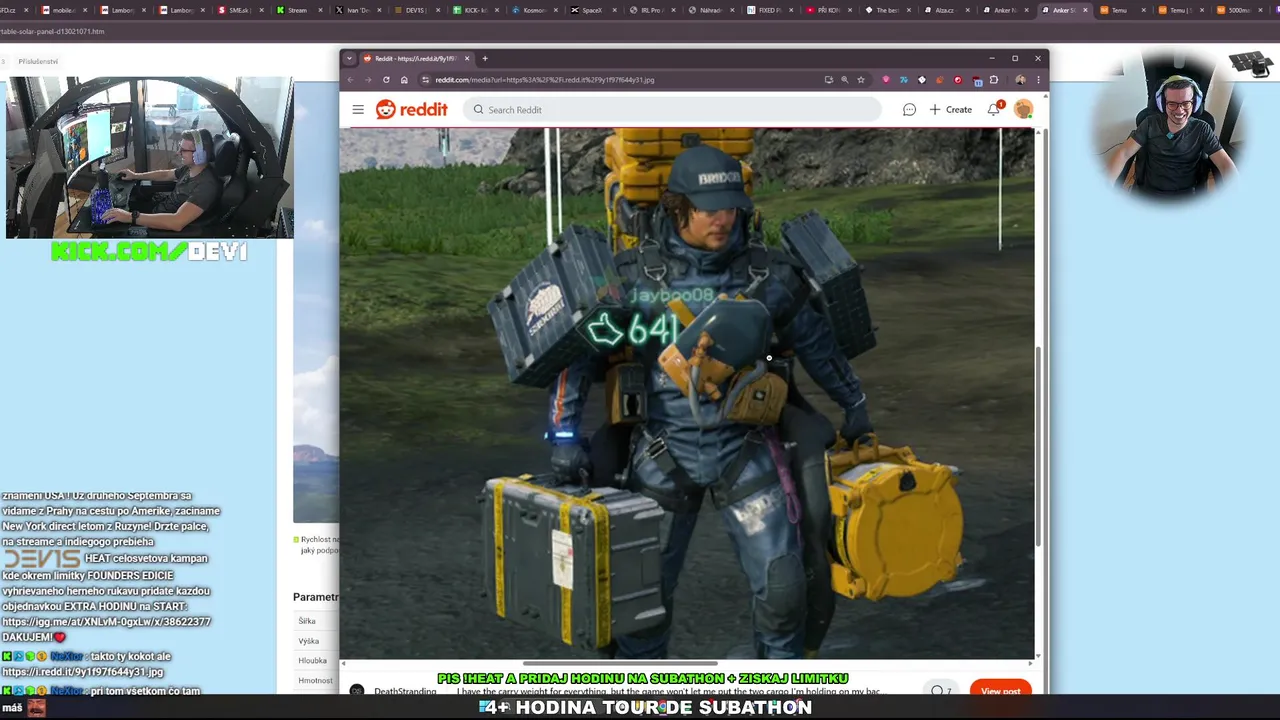Click the red circular extension icon

[x=958, y=80]
